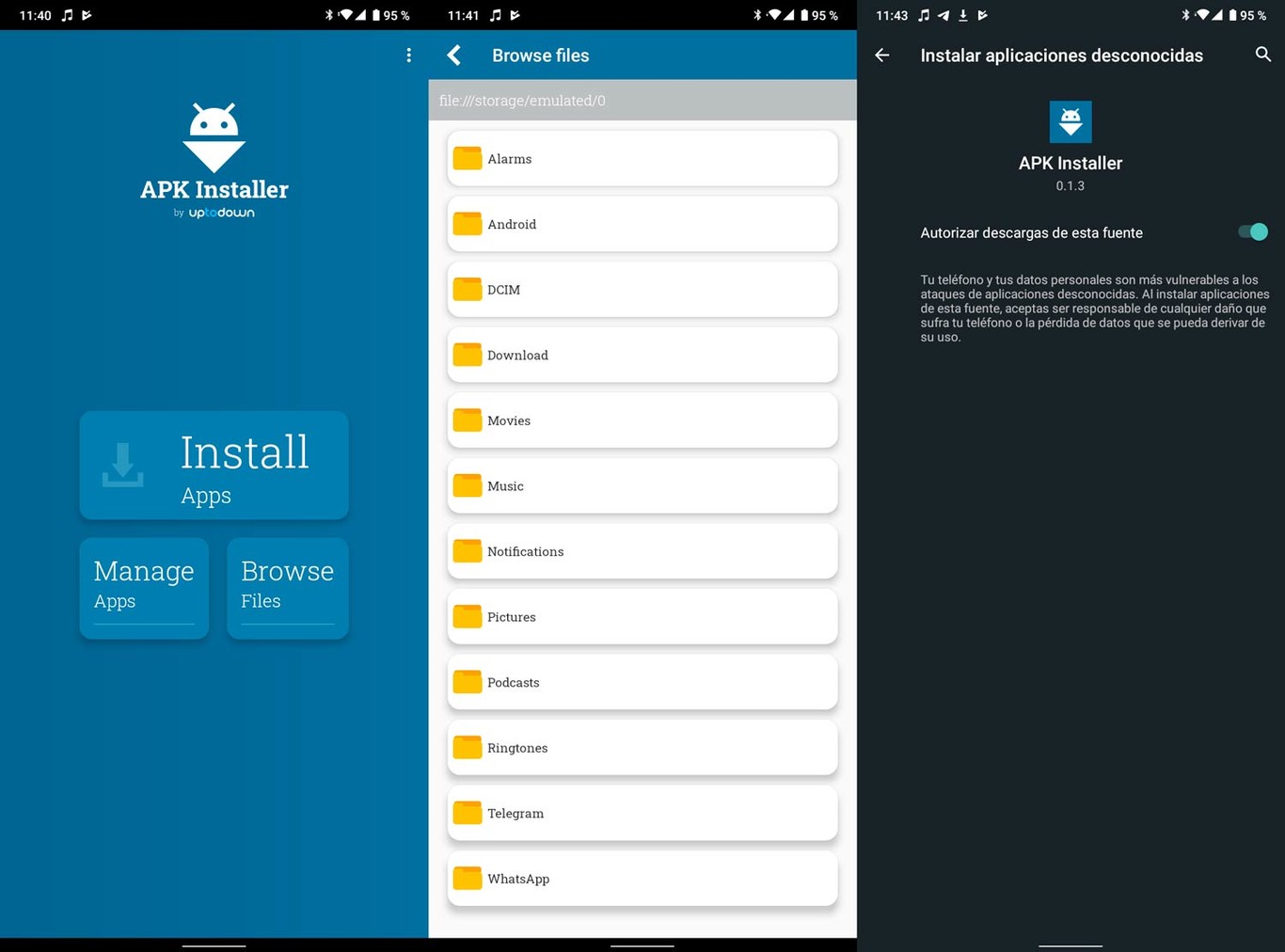Screen dimensions: 1285x952
Task: Open the Download folder
Action: 642,355
